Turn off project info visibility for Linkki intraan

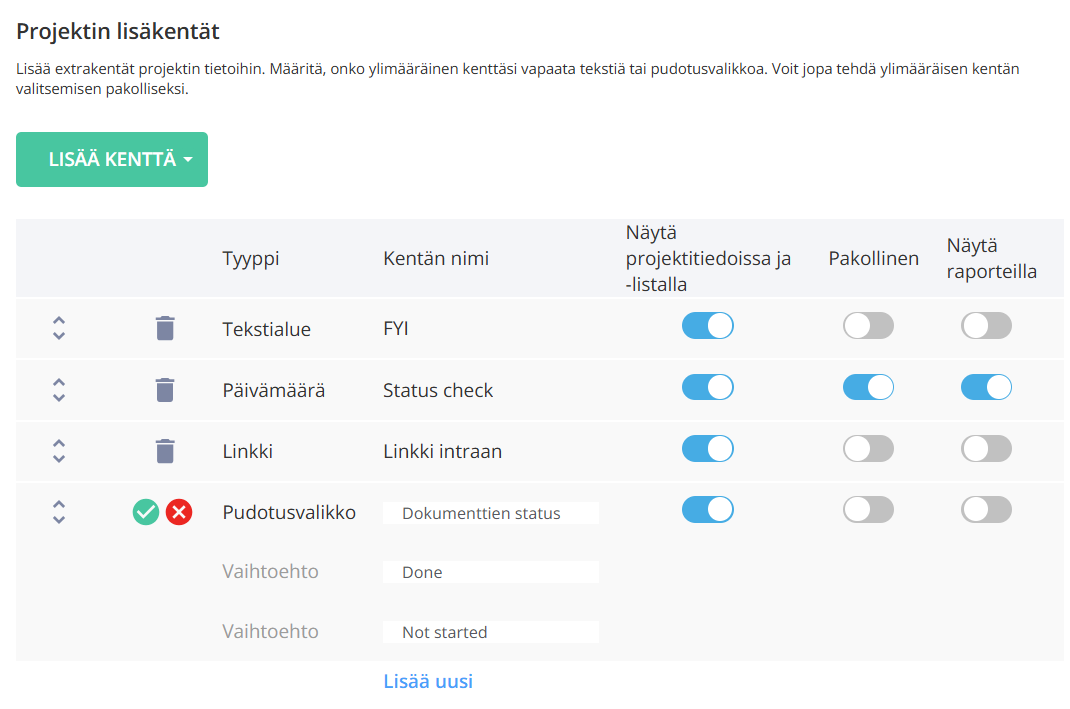point(708,448)
